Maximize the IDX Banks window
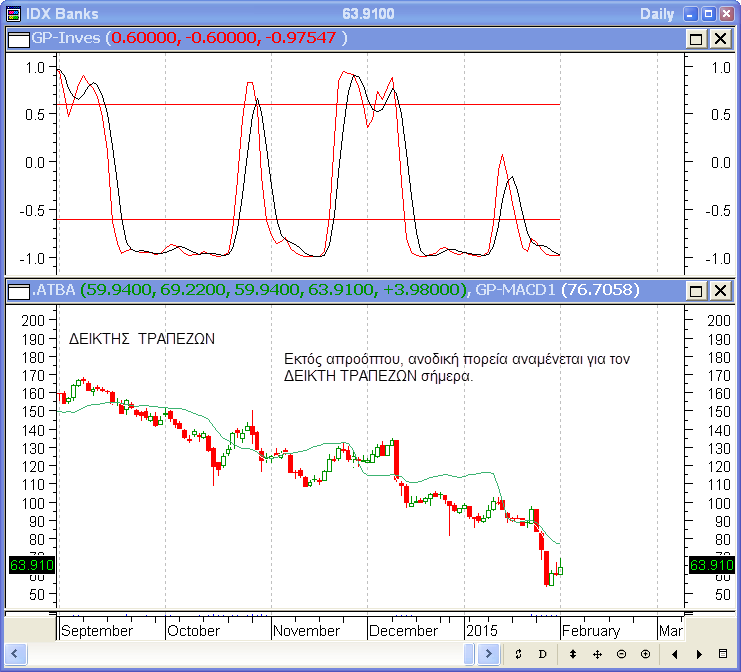Image resolution: width=741 pixels, height=672 pixels. 708,14
